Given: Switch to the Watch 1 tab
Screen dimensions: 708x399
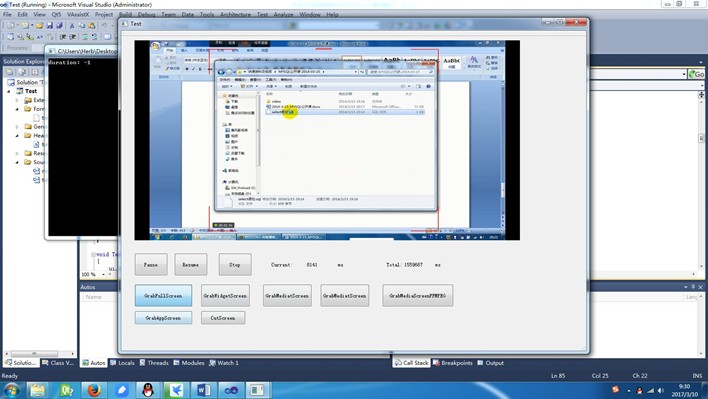Looking at the screenshot, I should pyautogui.click(x=224, y=363).
